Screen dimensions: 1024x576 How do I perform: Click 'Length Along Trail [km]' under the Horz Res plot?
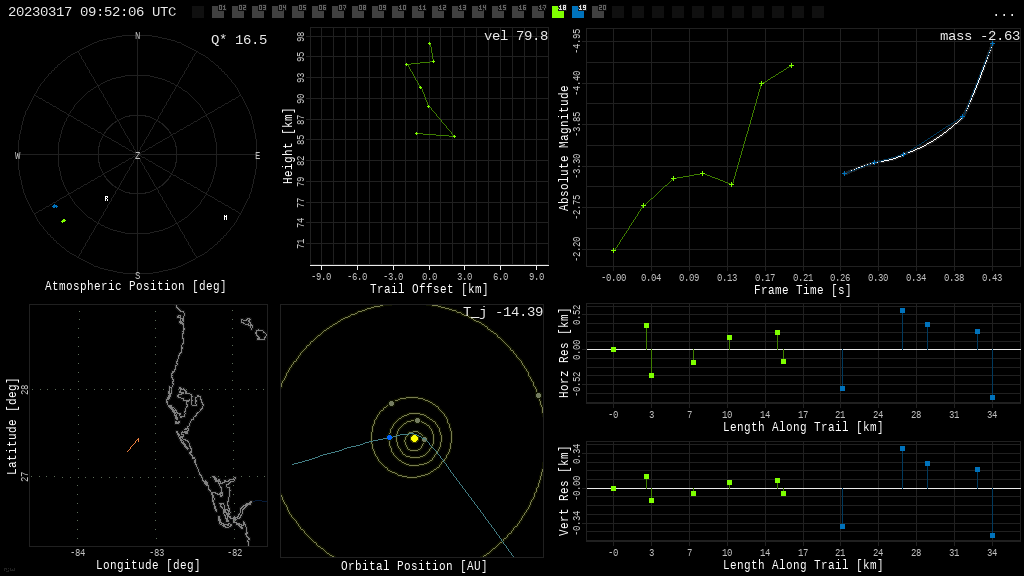click(803, 426)
